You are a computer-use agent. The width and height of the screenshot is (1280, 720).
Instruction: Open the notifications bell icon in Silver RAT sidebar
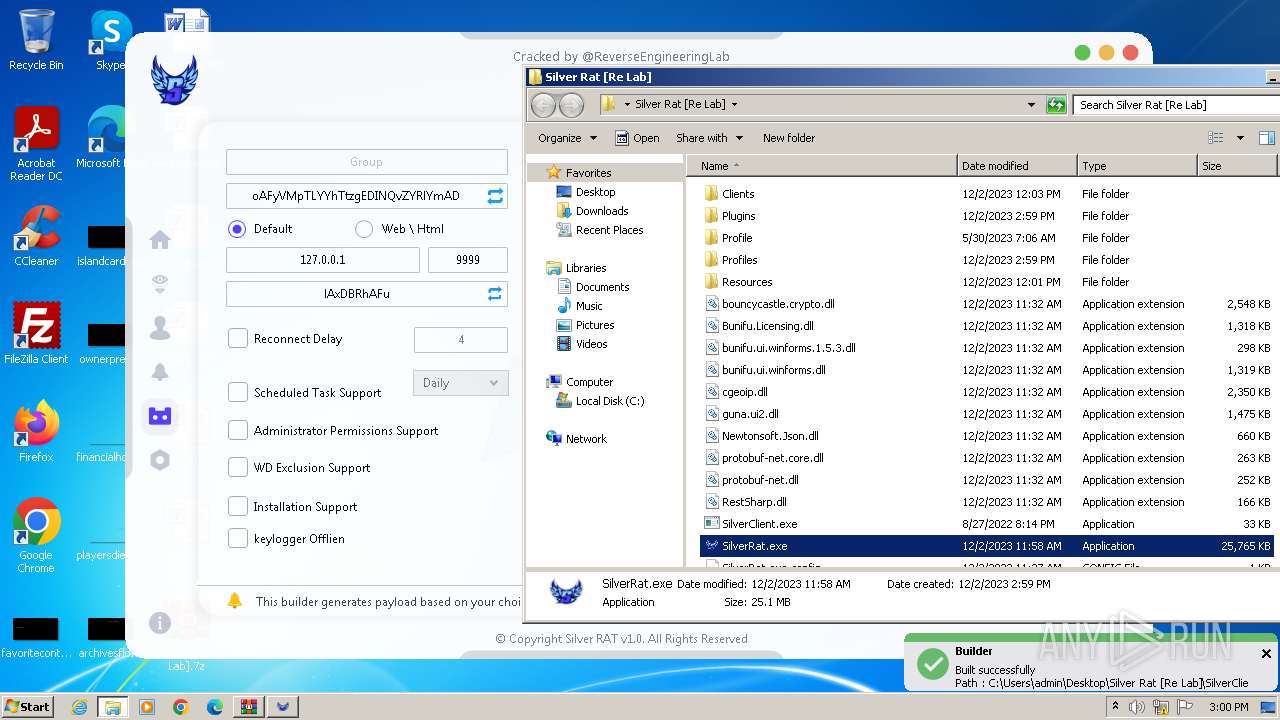click(x=160, y=372)
